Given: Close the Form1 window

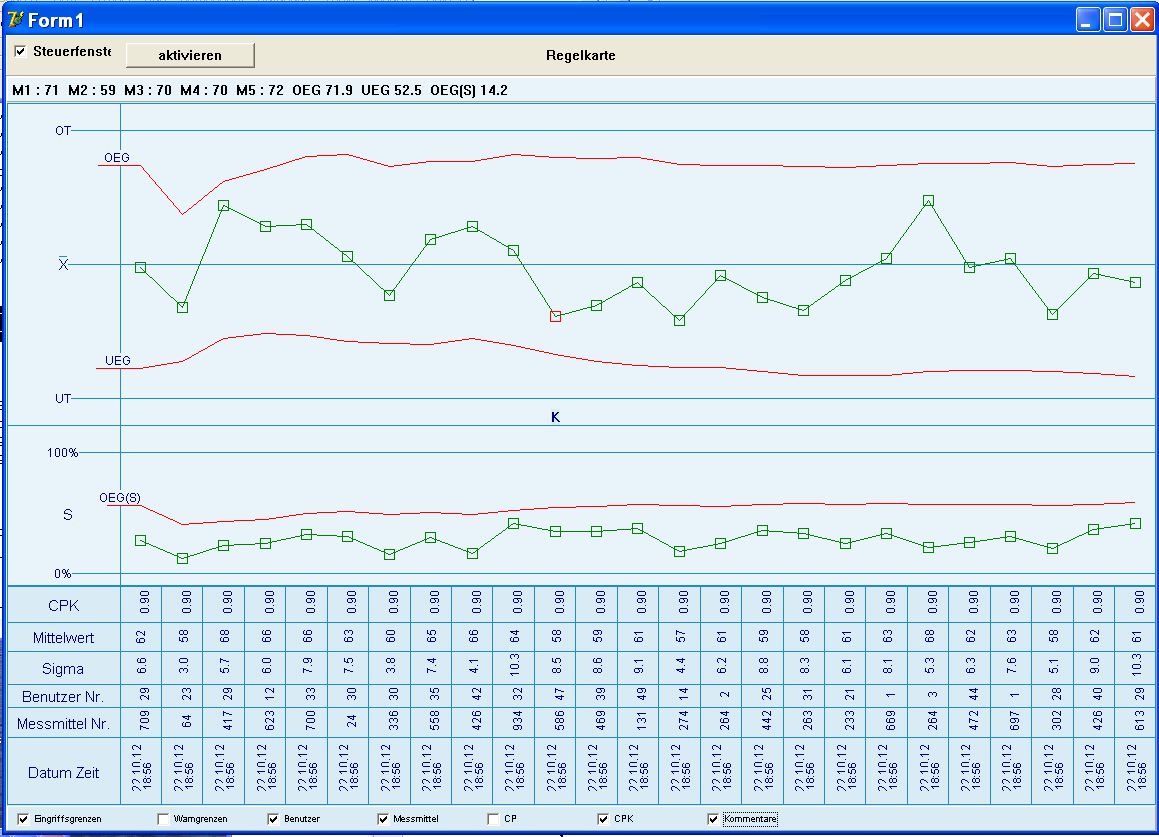Looking at the screenshot, I should [x=1141, y=19].
